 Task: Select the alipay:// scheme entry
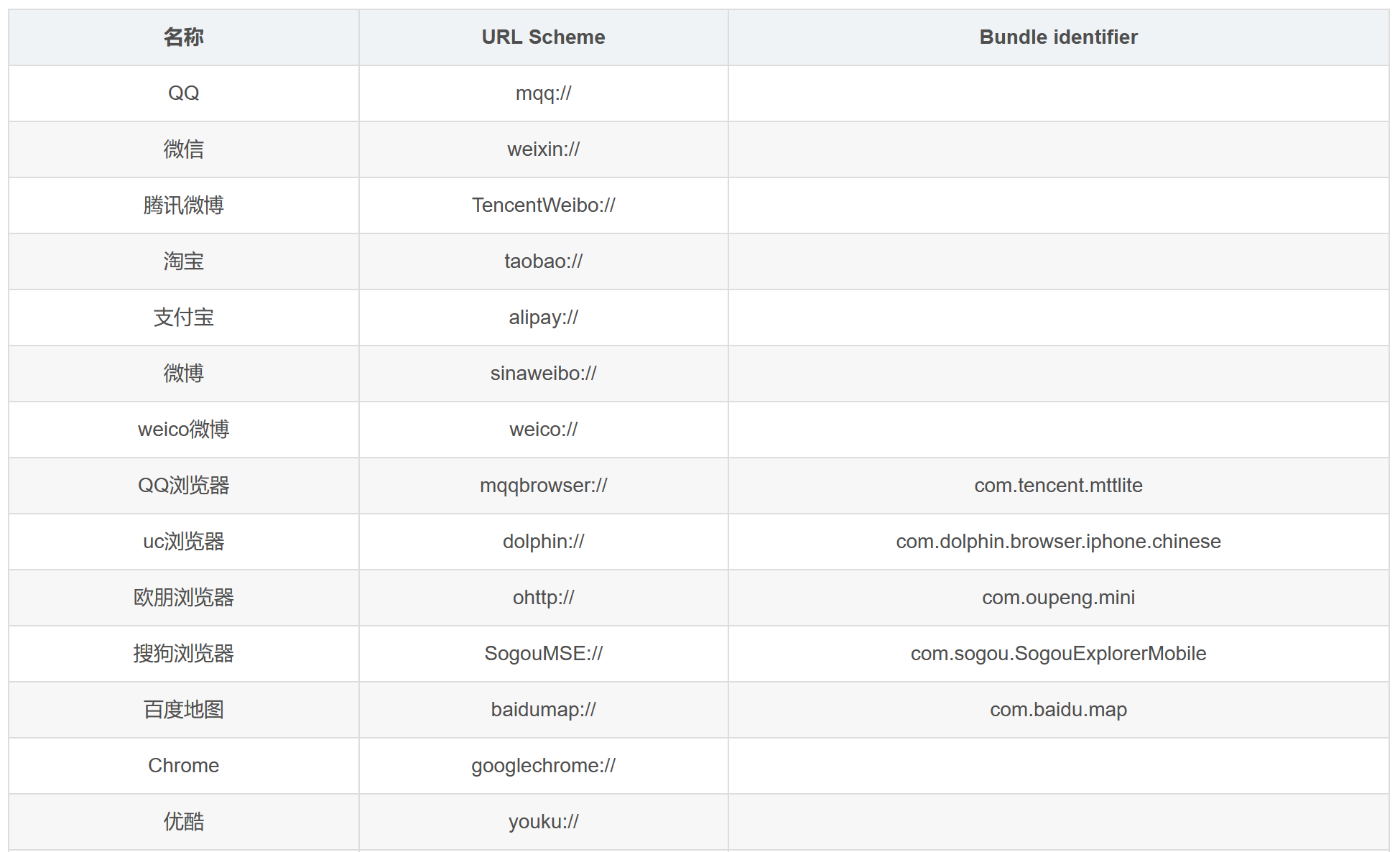(543, 318)
